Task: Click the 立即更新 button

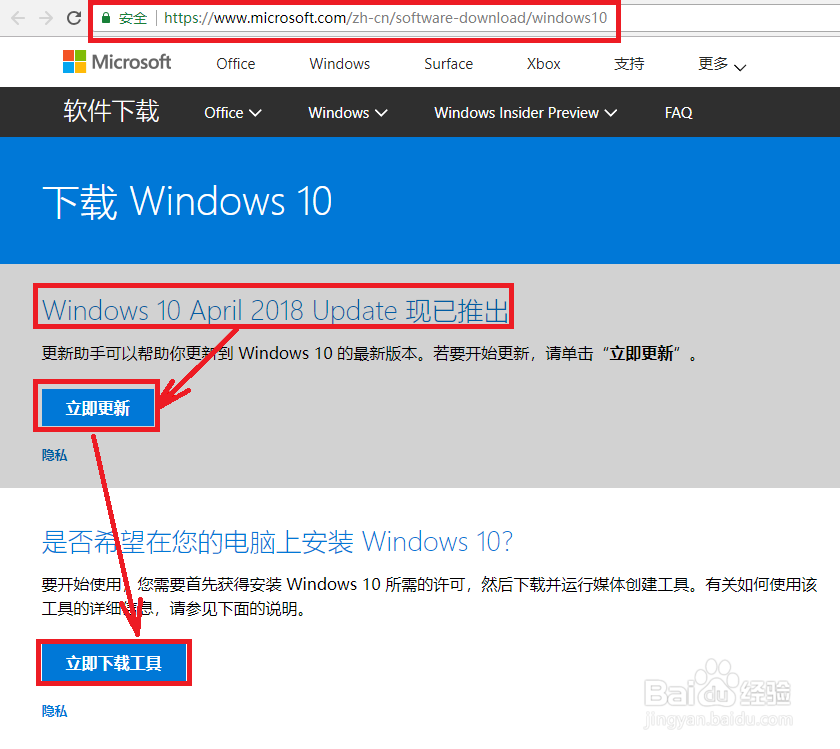Action: coord(98,408)
